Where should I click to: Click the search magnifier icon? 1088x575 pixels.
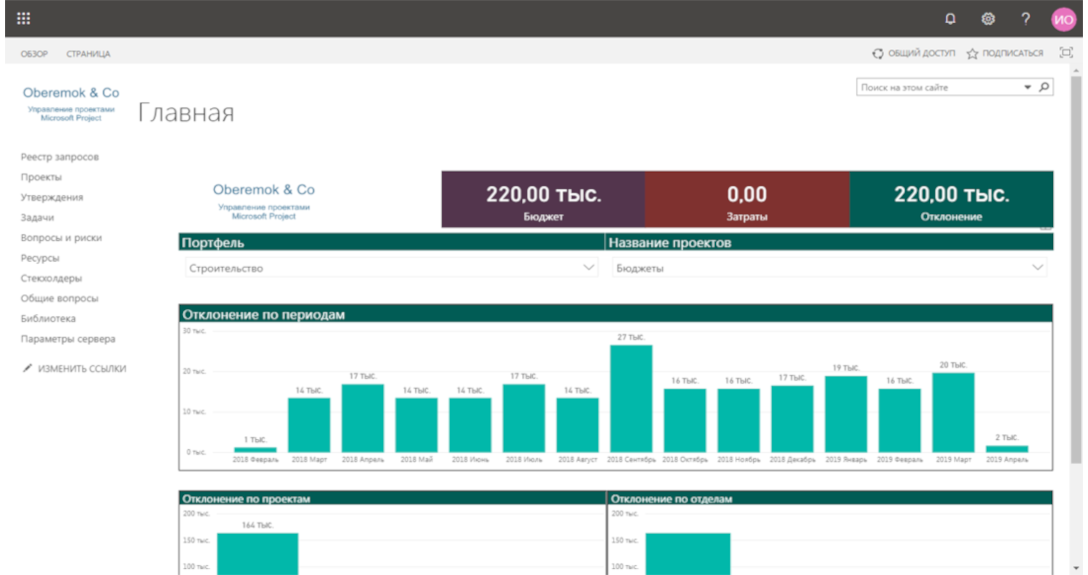[1045, 88]
